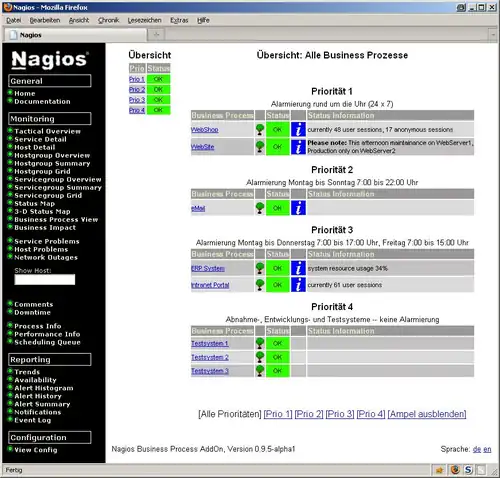Click the [Prio 3] filter link at bottom
Viewport: 500px width, 478px height.
pyautogui.click(x=340, y=414)
